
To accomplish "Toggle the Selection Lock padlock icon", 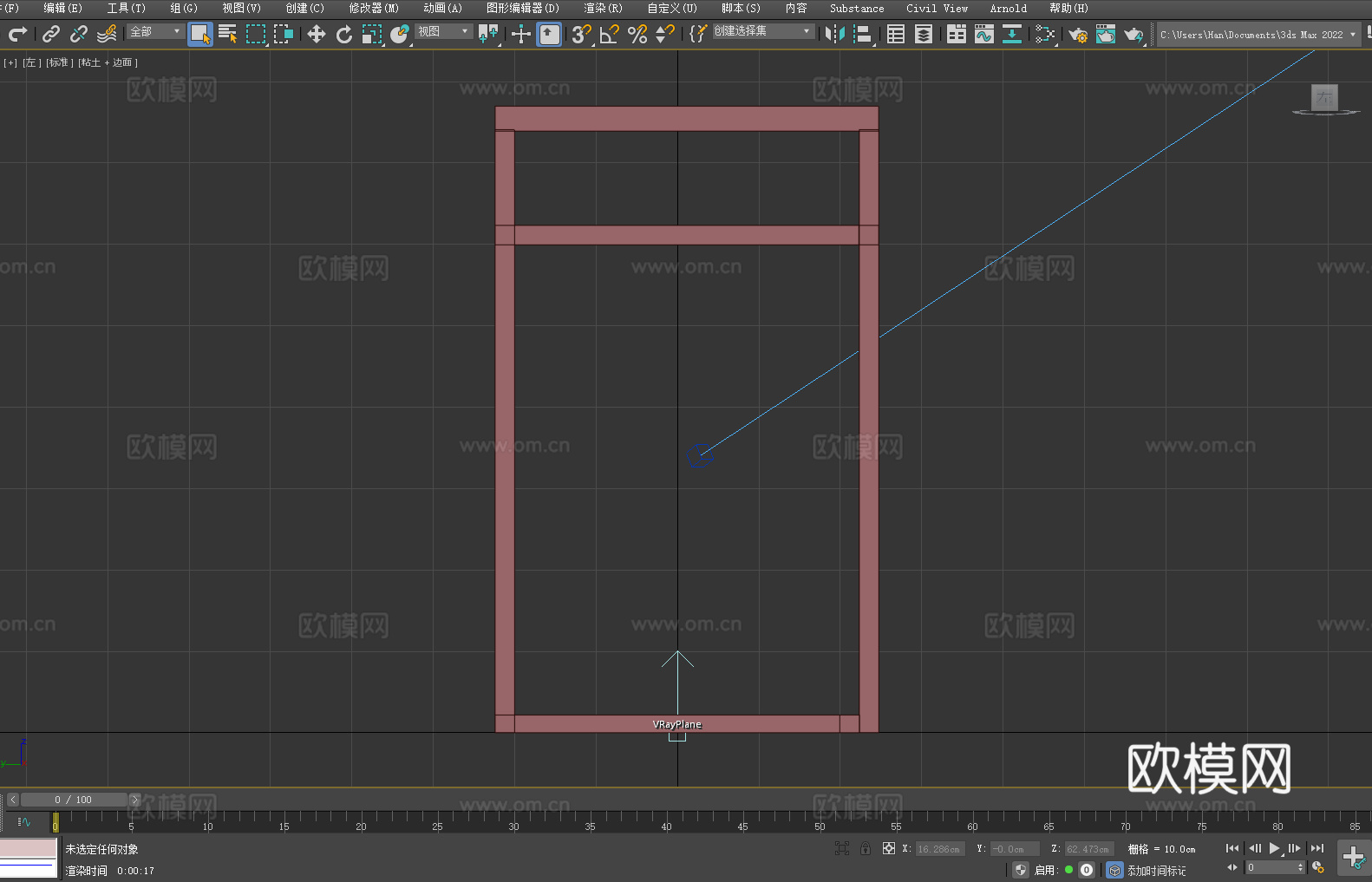I will (866, 848).
